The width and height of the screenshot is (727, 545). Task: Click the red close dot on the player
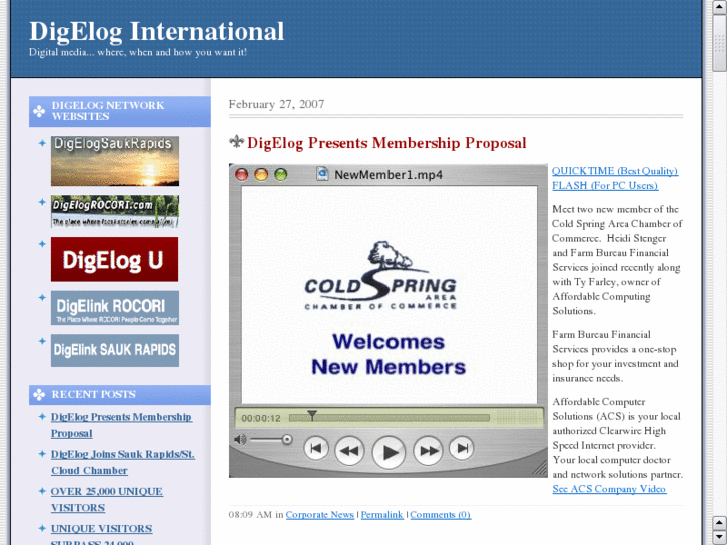242,174
